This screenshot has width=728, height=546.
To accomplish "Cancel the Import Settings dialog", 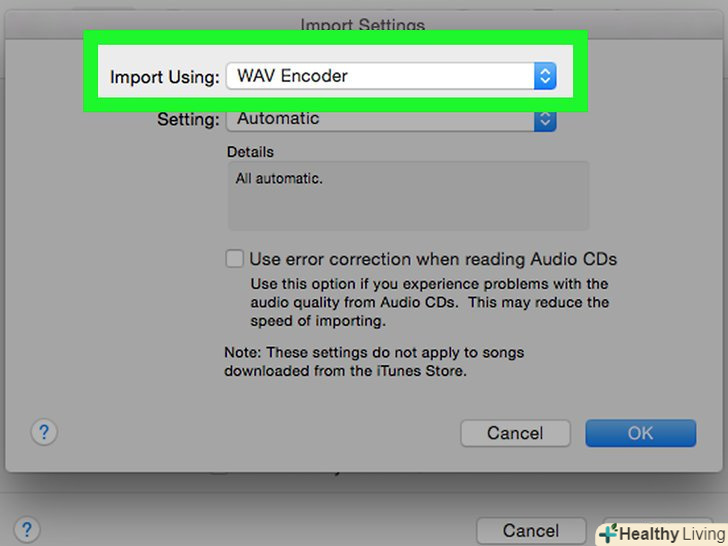I will [515, 433].
